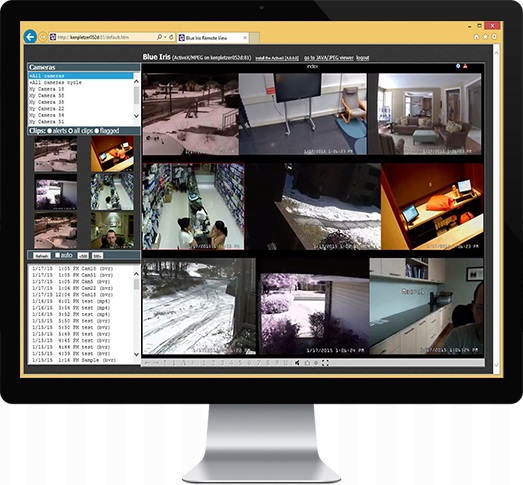This screenshot has height=485, width=523.
Task: Open the browser tools gear icon
Action: [x=494, y=37]
